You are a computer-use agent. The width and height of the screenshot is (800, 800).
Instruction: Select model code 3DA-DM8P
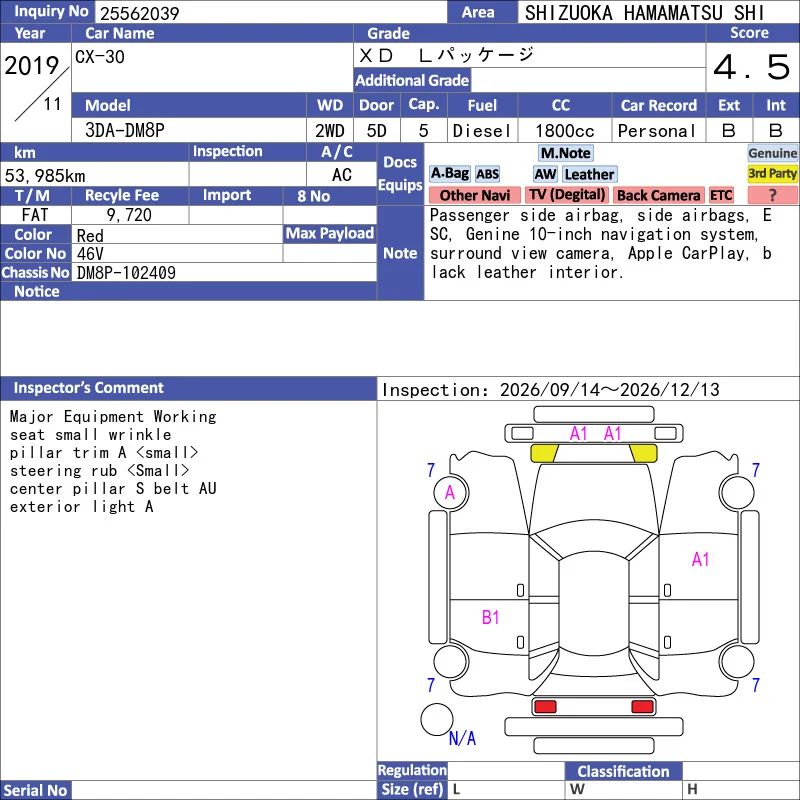125,131
